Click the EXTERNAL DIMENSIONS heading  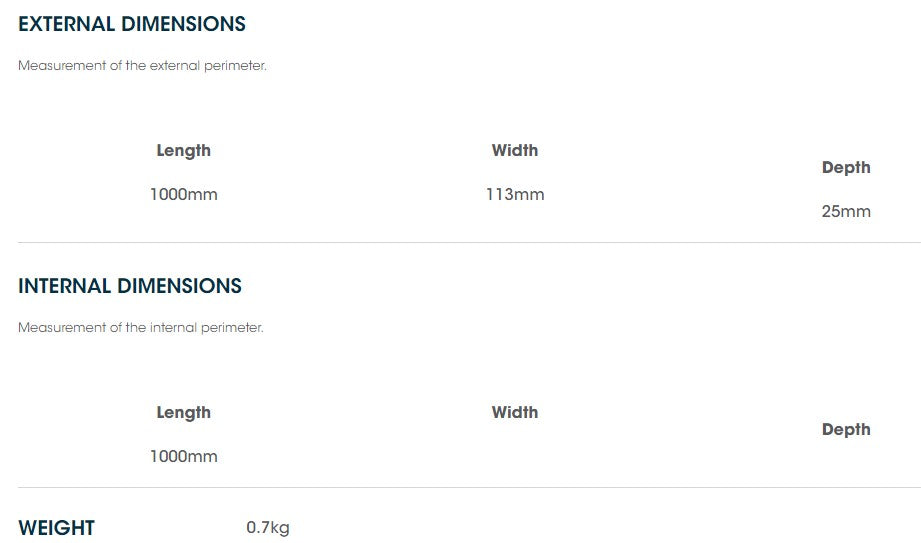click(132, 24)
